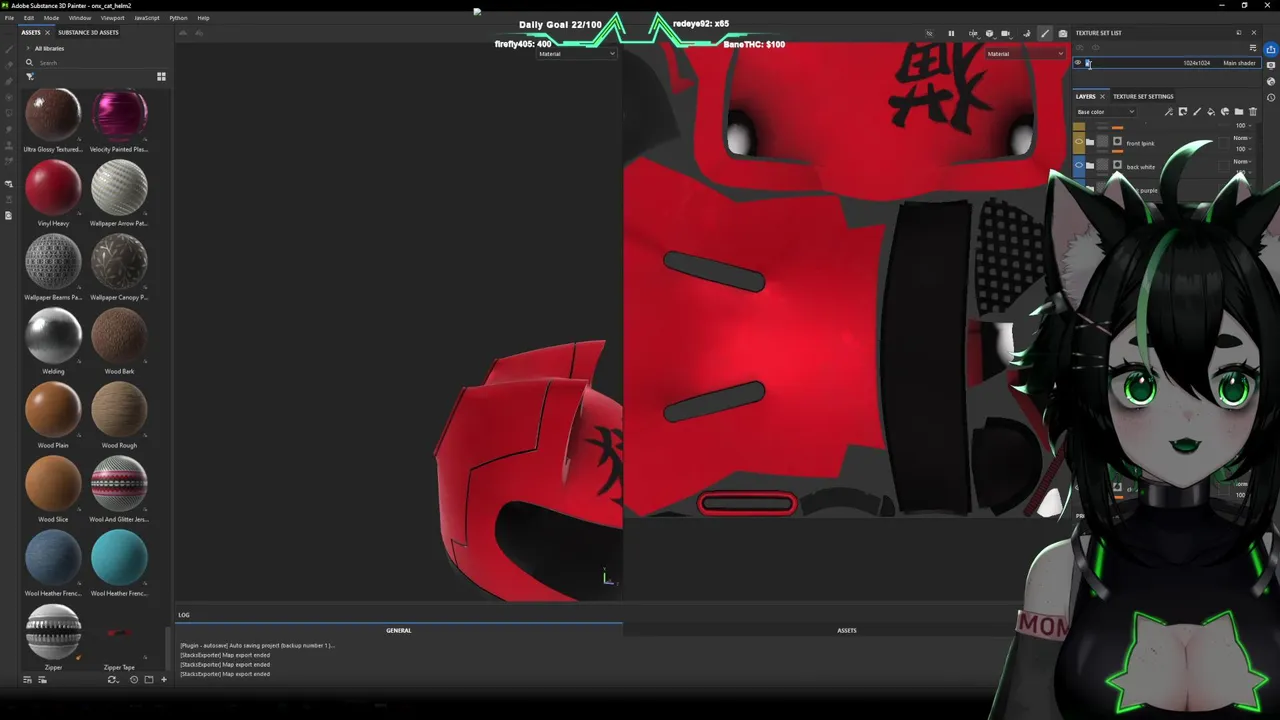
Task: Select Welding material thumbnail
Action: (53, 335)
